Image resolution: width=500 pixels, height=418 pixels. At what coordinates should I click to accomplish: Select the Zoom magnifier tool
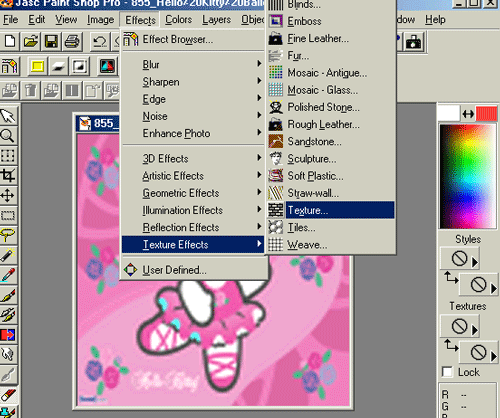coord(8,136)
